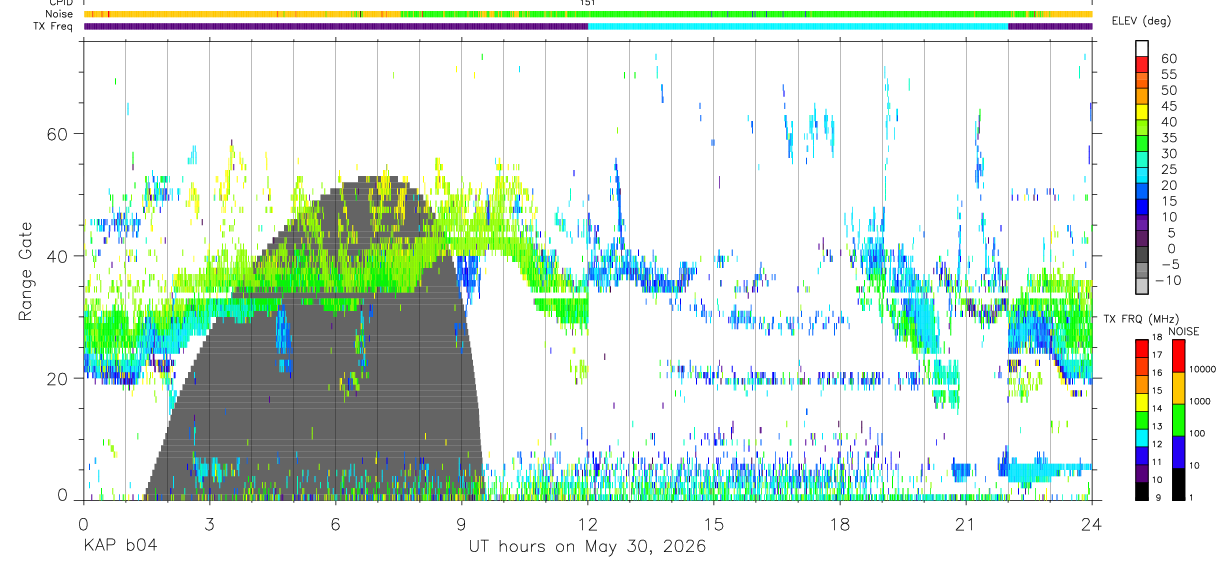The height and width of the screenshot is (567, 1228).
Task: Pick the blue swatch in NOISE colorbar
Action: click(x=1178, y=451)
